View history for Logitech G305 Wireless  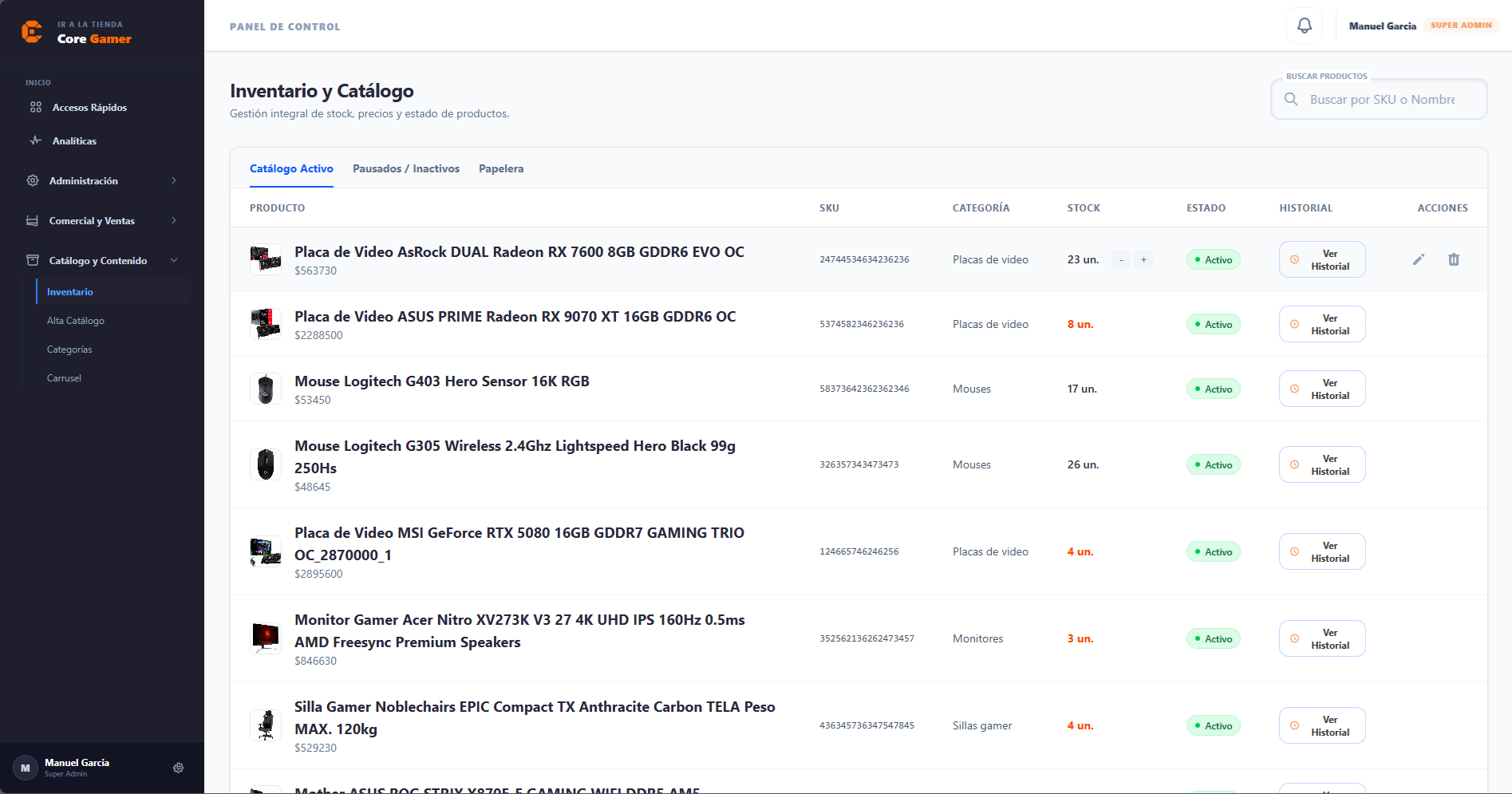click(x=1322, y=464)
